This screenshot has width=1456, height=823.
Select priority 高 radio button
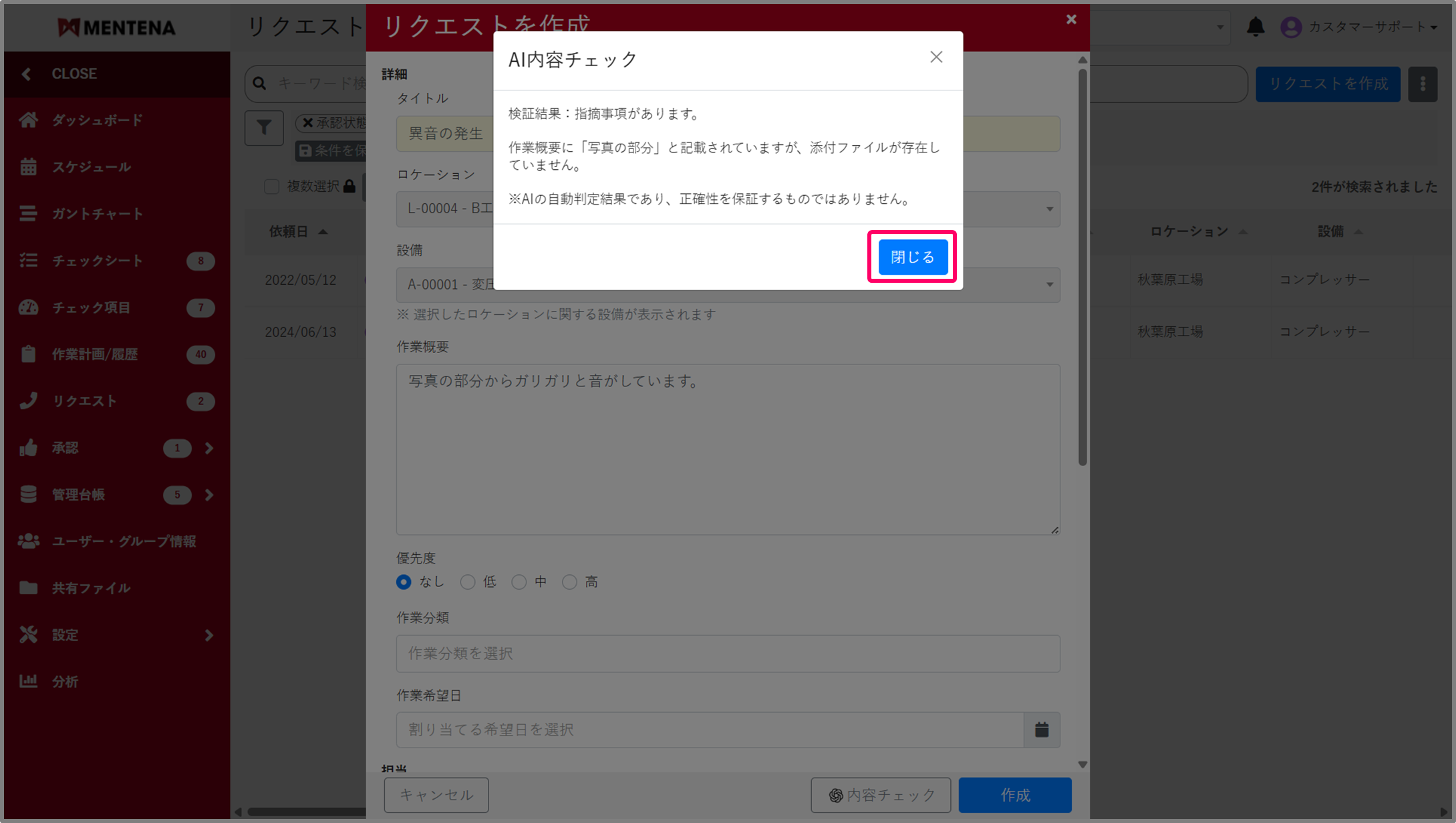point(569,582)
